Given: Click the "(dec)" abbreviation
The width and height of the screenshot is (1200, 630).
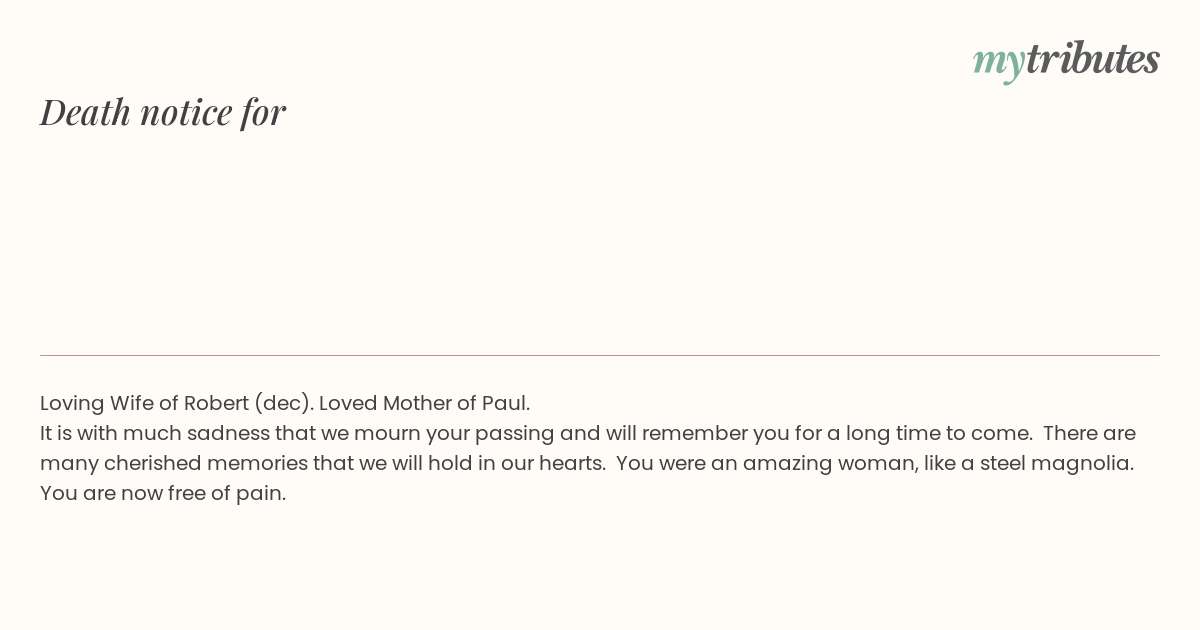Looking at the screenshot, I should coord(281,403).
